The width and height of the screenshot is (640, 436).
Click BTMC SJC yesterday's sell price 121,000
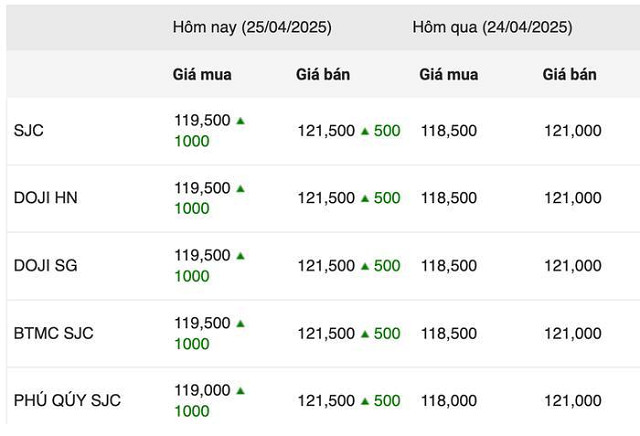coord(573,334)
